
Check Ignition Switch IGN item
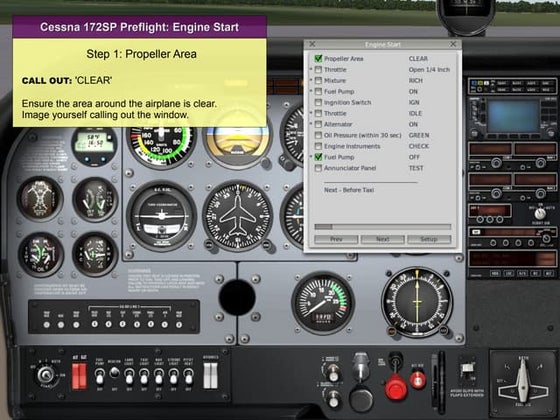(318, 102)
